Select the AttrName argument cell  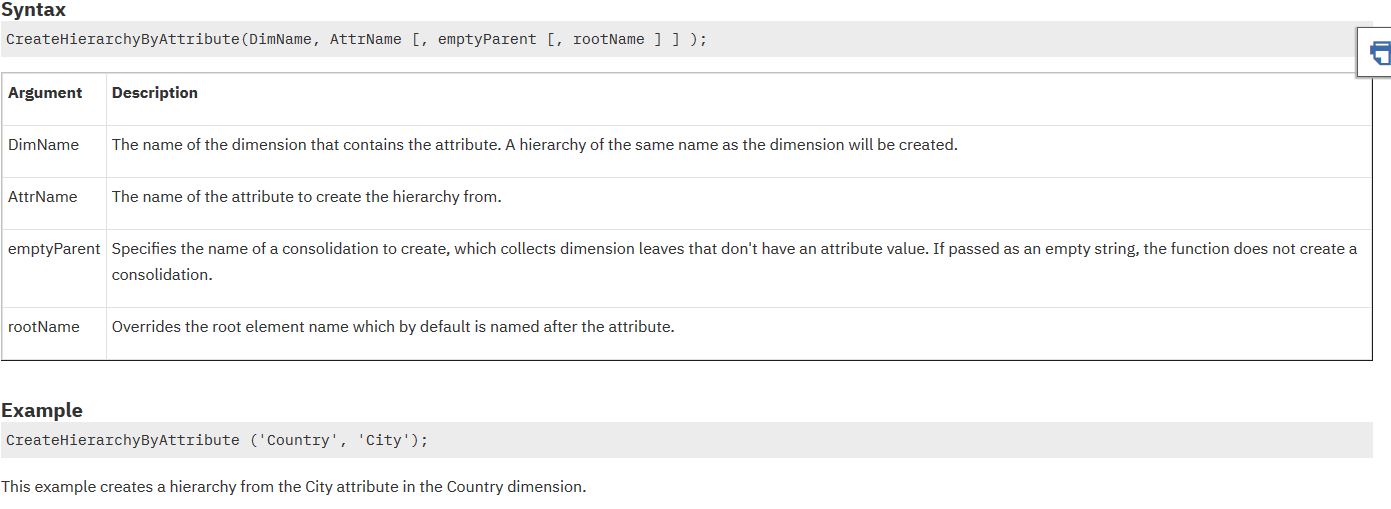point(42,197)
